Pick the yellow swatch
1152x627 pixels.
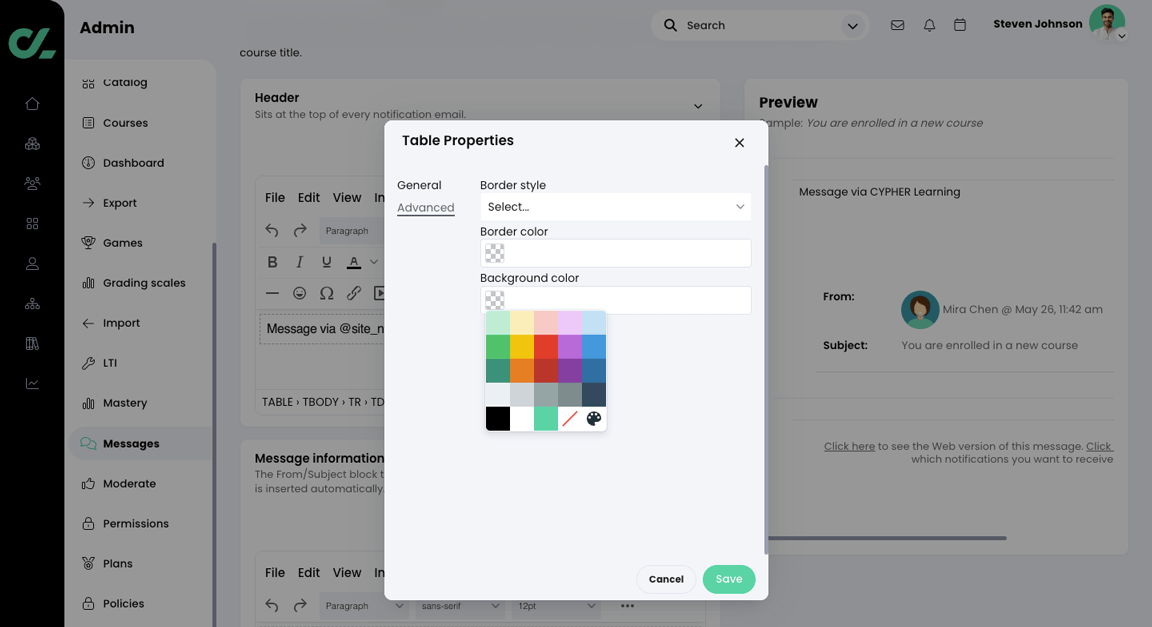coord(522,346)
